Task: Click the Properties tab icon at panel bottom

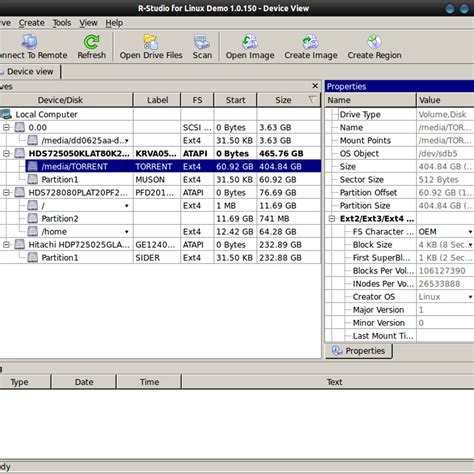Action: [337, 350]
